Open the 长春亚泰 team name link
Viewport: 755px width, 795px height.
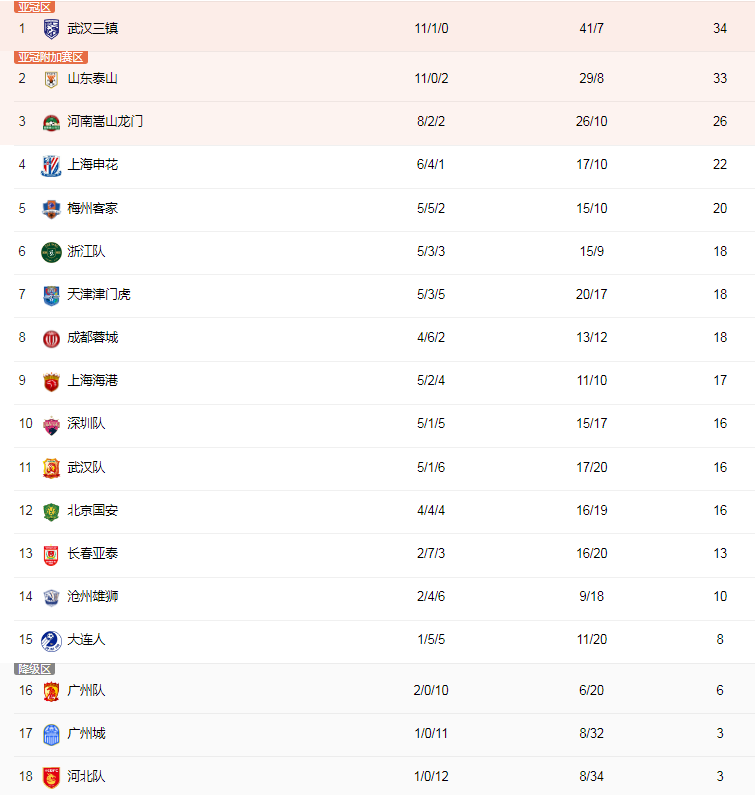[x=93, y=554]
